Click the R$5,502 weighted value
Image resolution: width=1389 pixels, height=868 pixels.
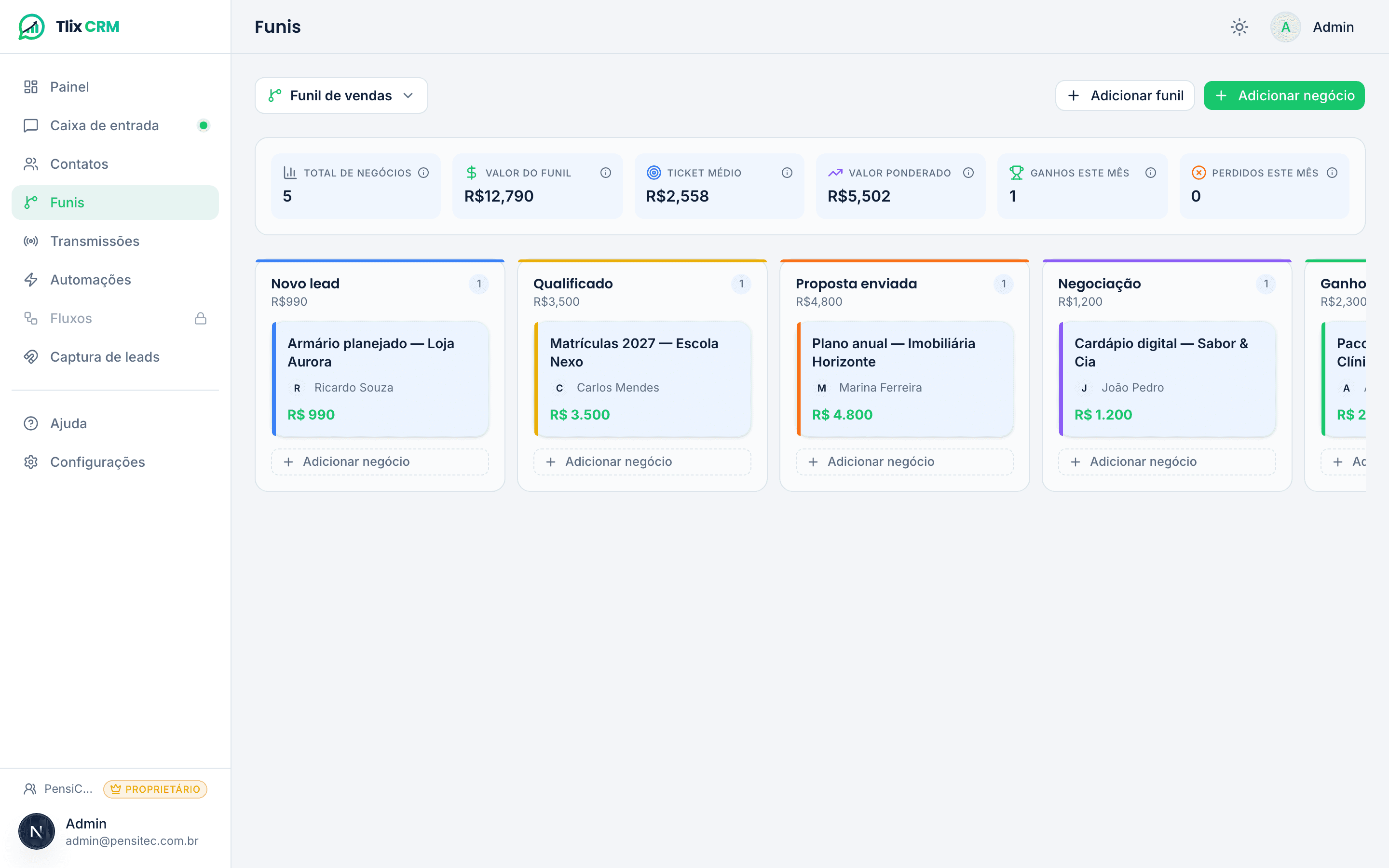click(x=858, y=196)
